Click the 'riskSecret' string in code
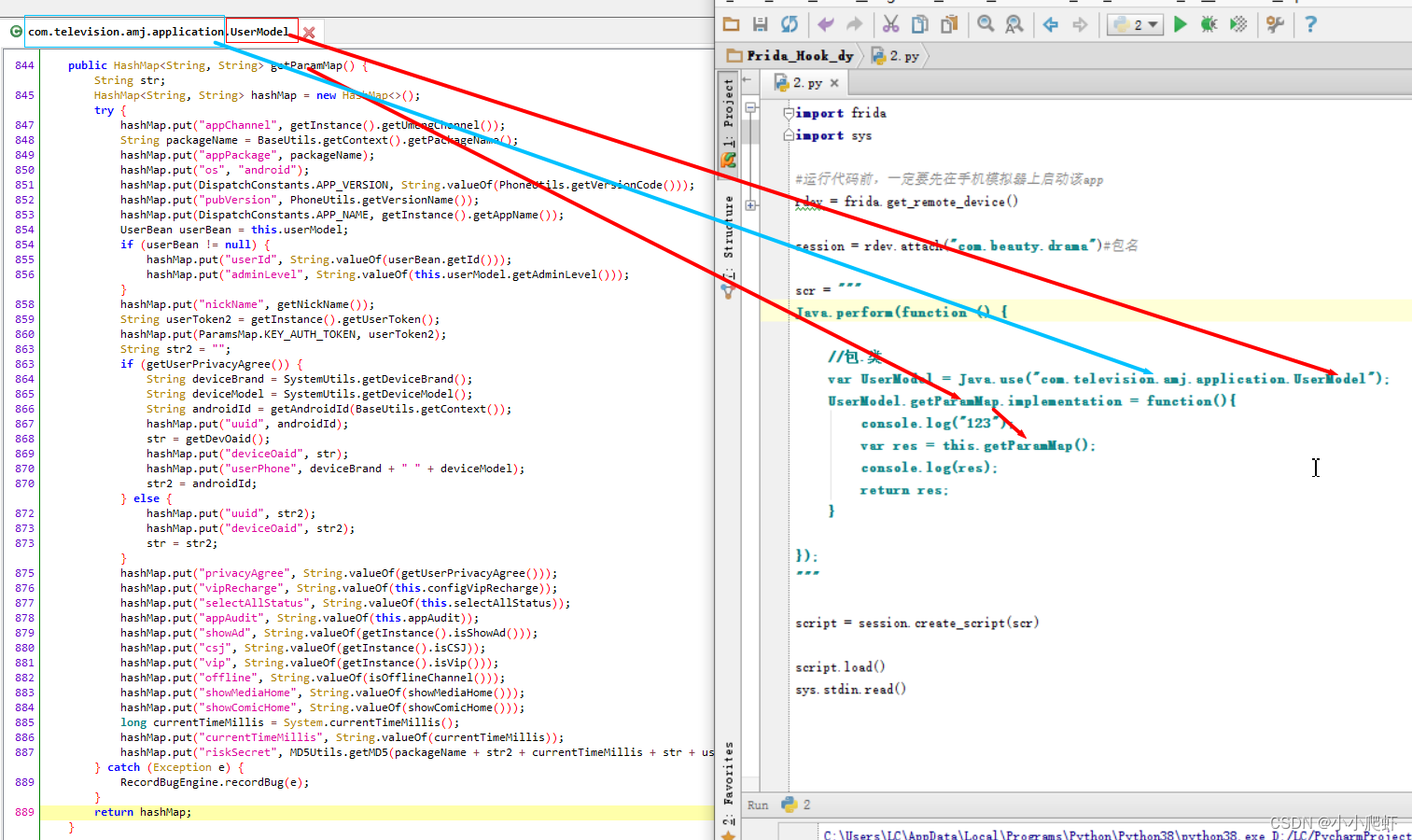 [241, 752]
